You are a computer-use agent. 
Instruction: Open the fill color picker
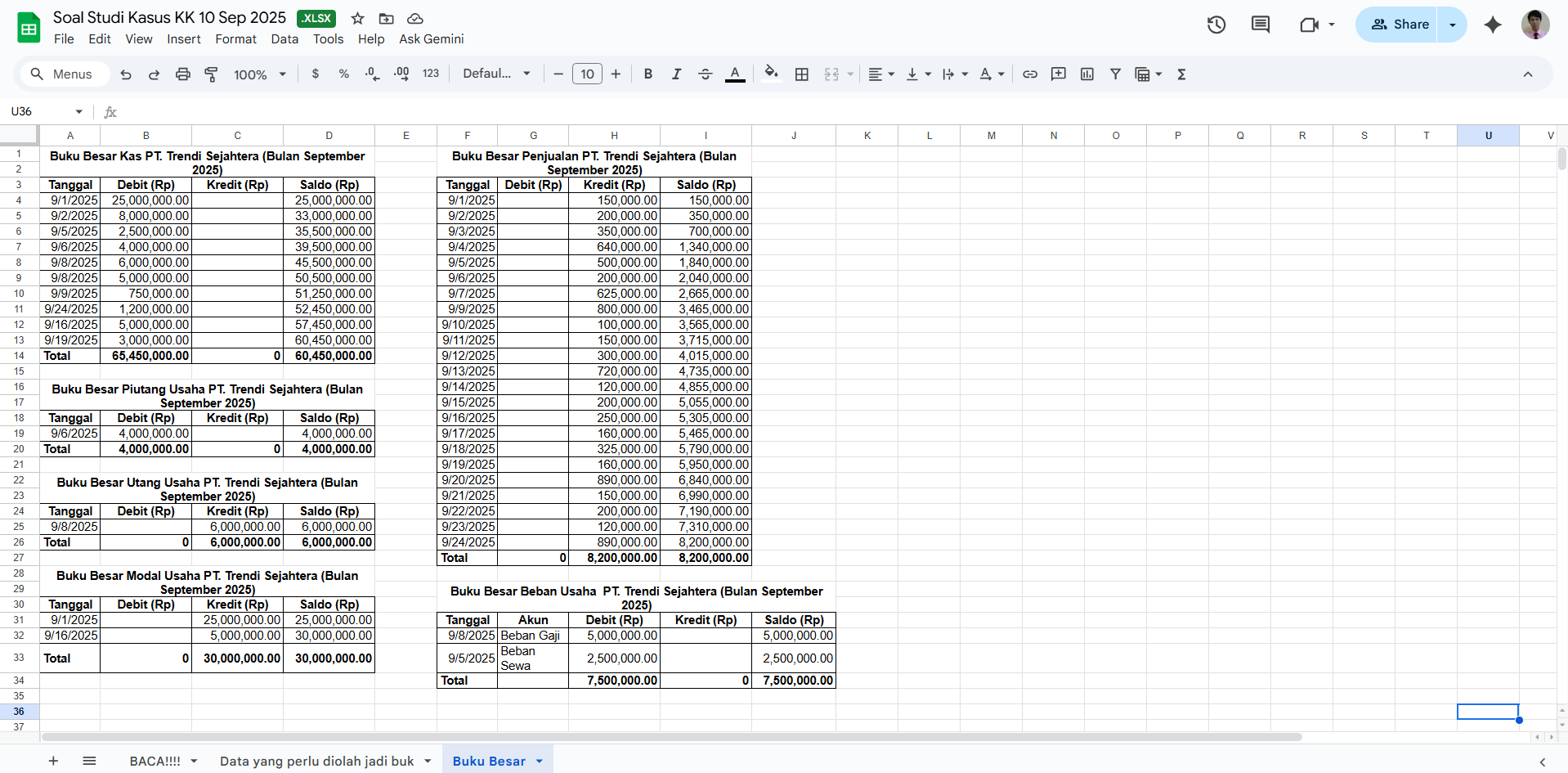coord(771,74)
